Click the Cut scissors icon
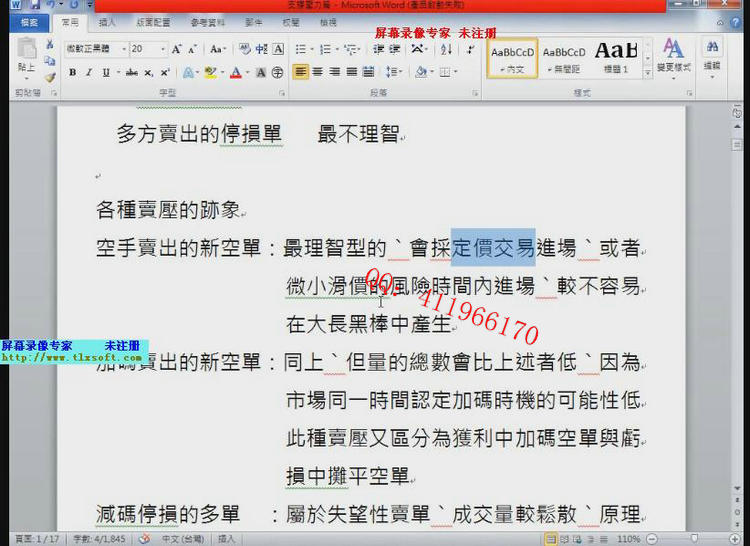This screenshot has height=546, width=750. [x=50, y=45]
